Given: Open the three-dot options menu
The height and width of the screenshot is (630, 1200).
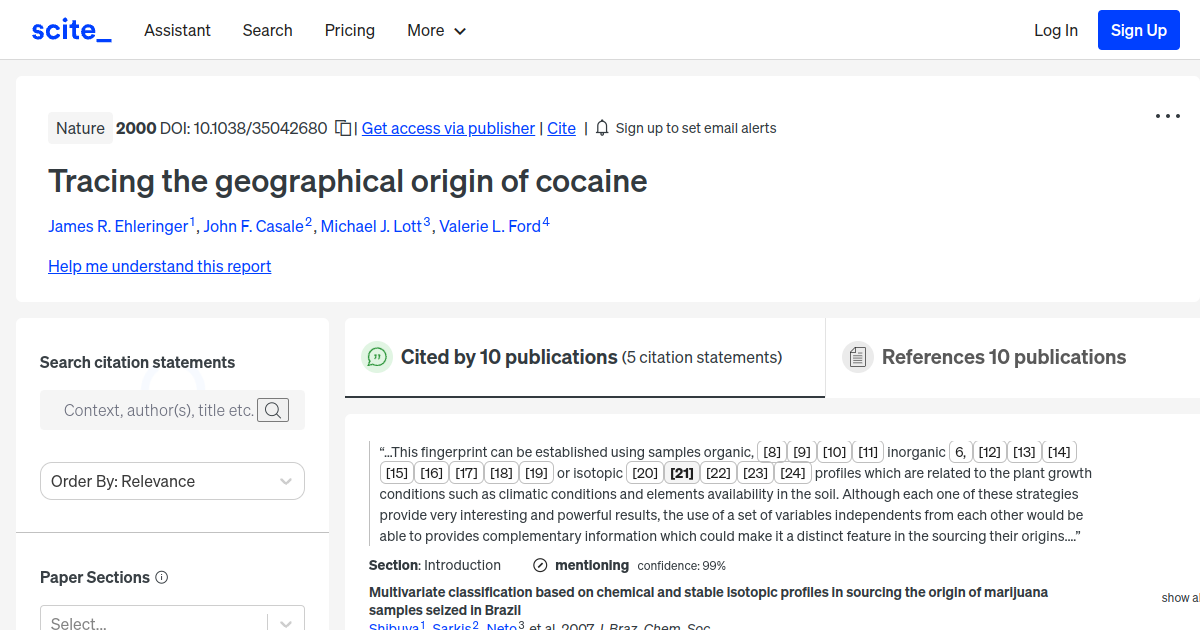Looking at the screenshot, I should click(x=1167, y=116).
